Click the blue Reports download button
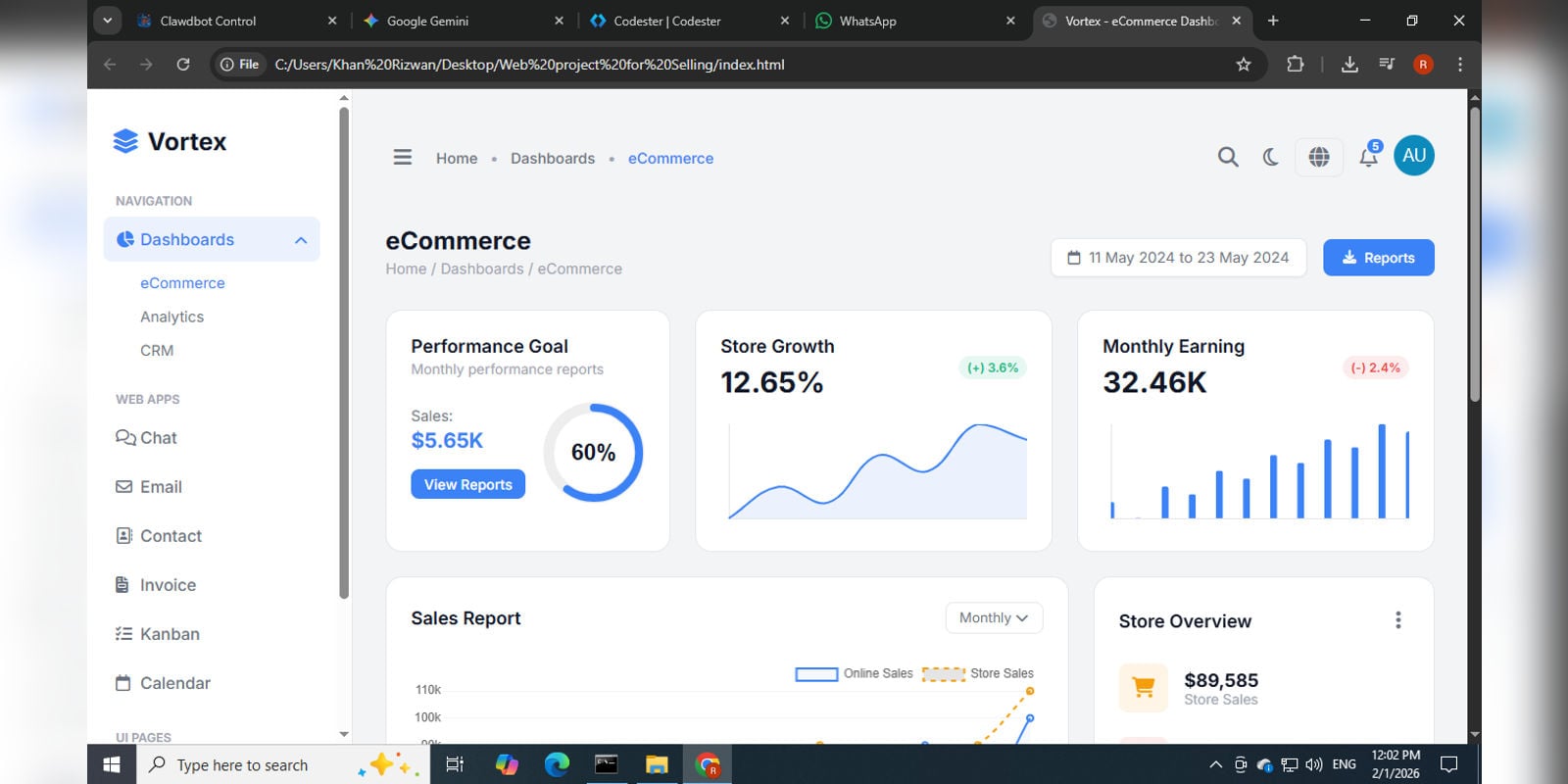This screenshot has width=1568, height=784. [x=1378, y=258]
